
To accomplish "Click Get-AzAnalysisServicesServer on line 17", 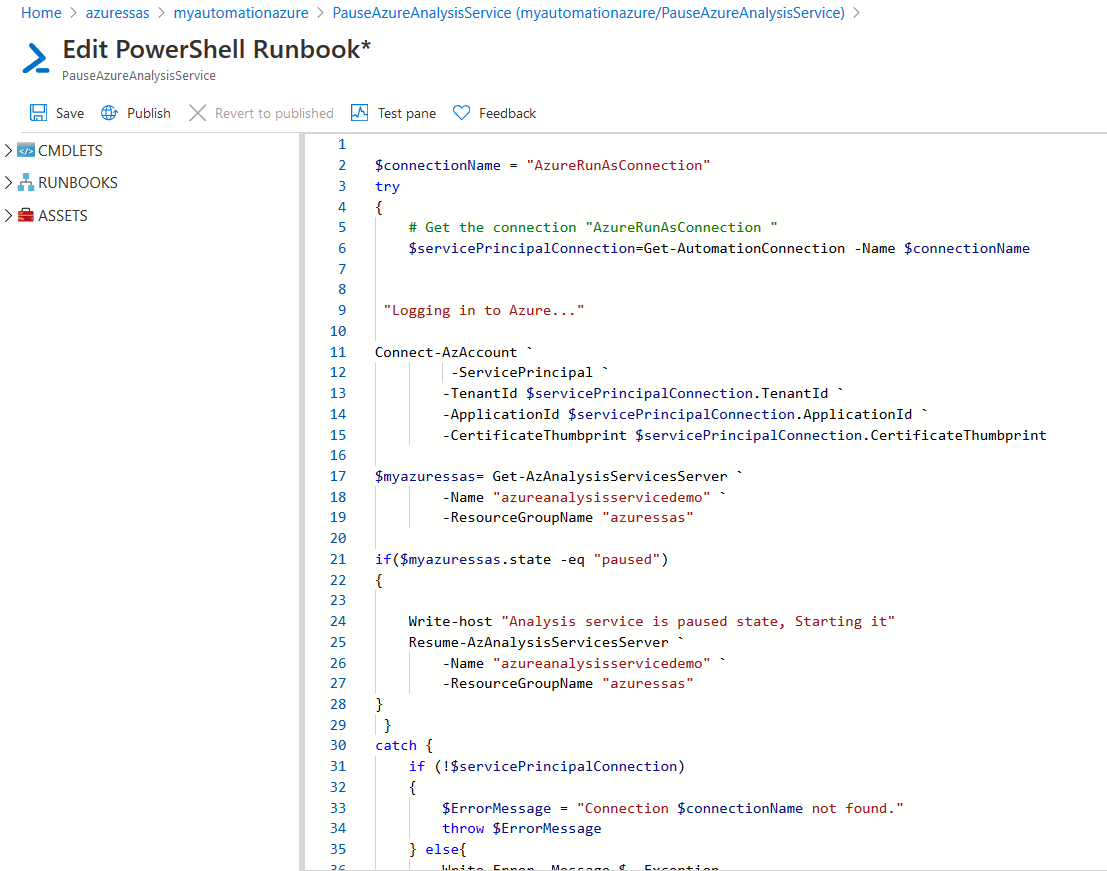I will pyautogui.click(x=609, y=476).
